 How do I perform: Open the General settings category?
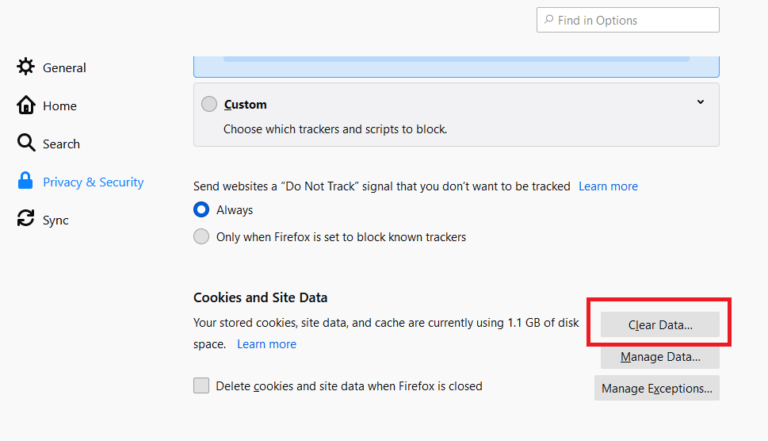tap(64, 68)
